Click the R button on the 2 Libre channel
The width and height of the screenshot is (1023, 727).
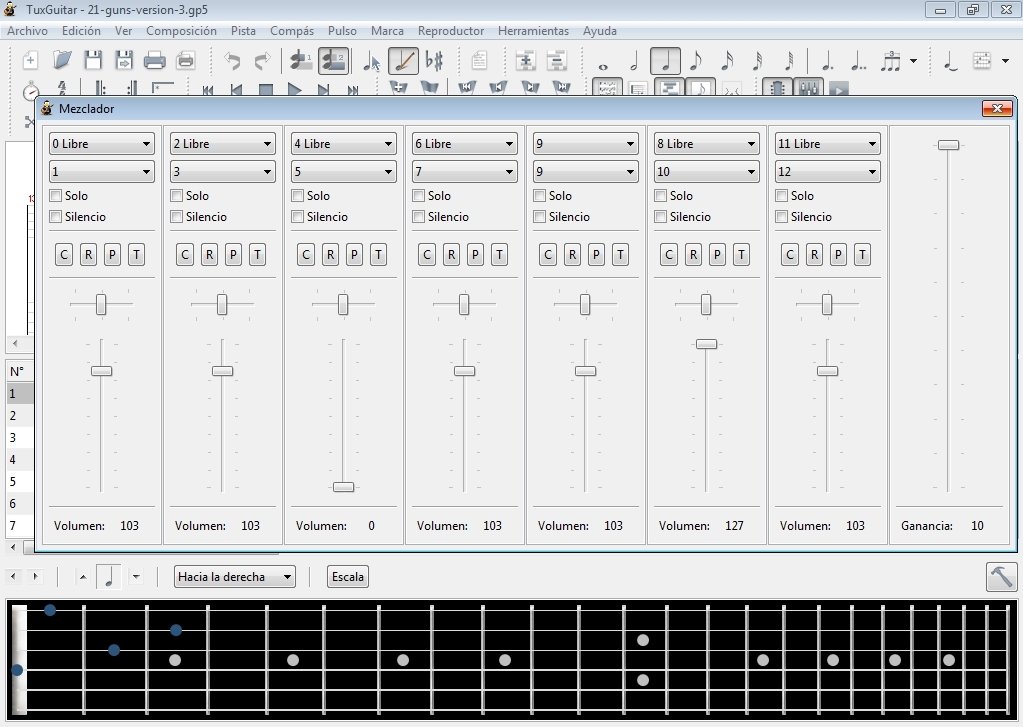[209, 255]
